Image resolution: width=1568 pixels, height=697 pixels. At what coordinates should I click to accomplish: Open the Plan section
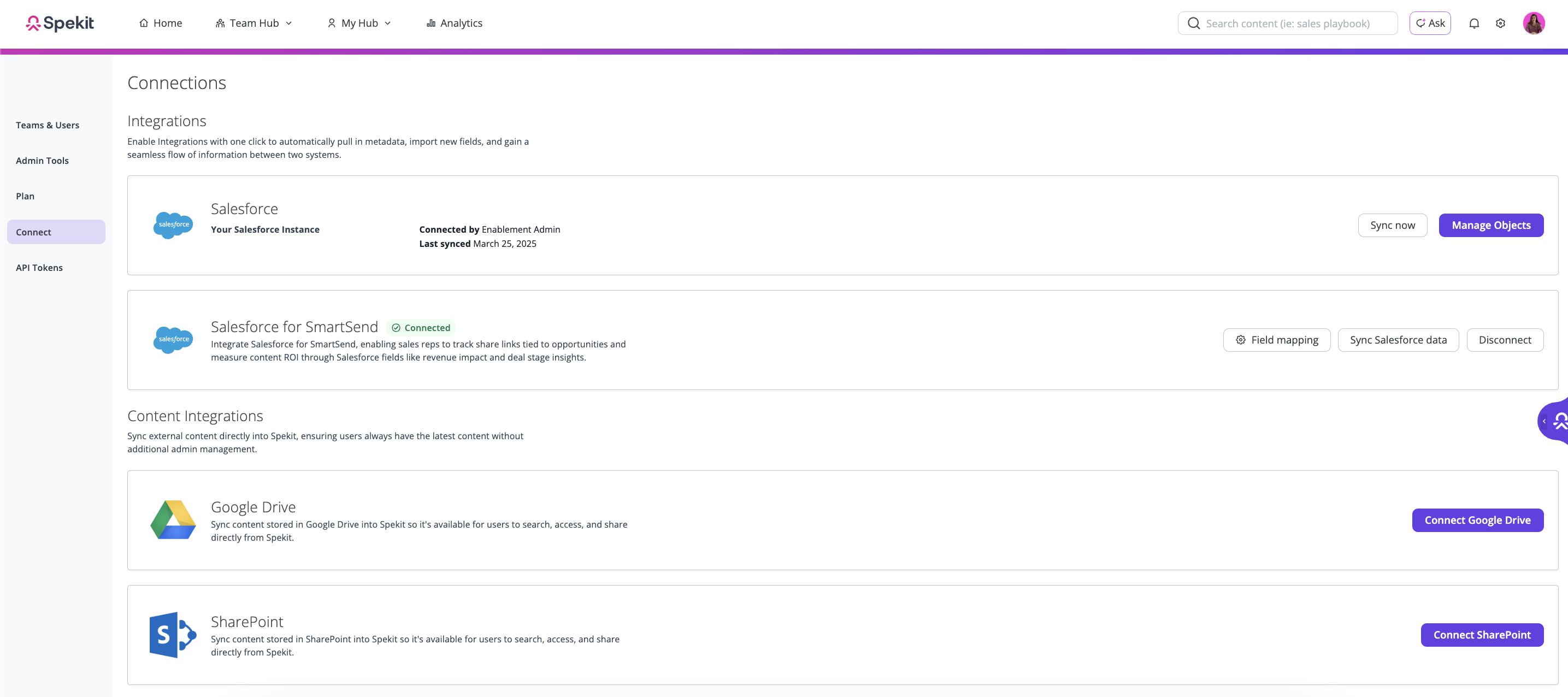pos(25,196)
